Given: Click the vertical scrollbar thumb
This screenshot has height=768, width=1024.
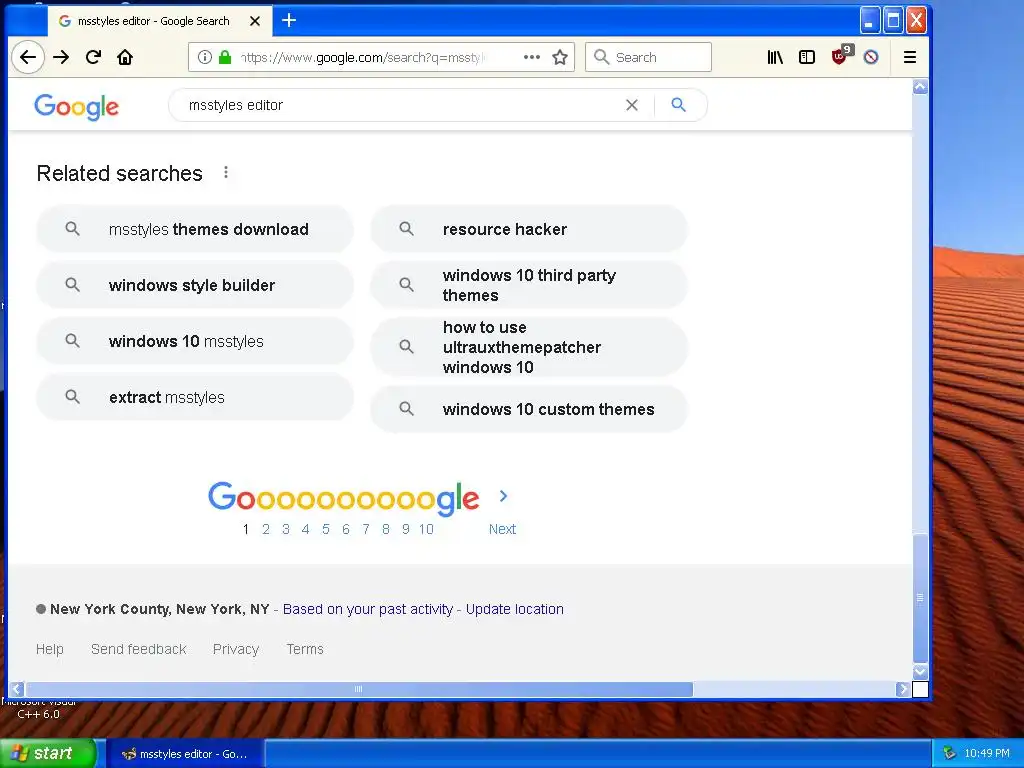Looking at the screenshot, I should [920, 598].
